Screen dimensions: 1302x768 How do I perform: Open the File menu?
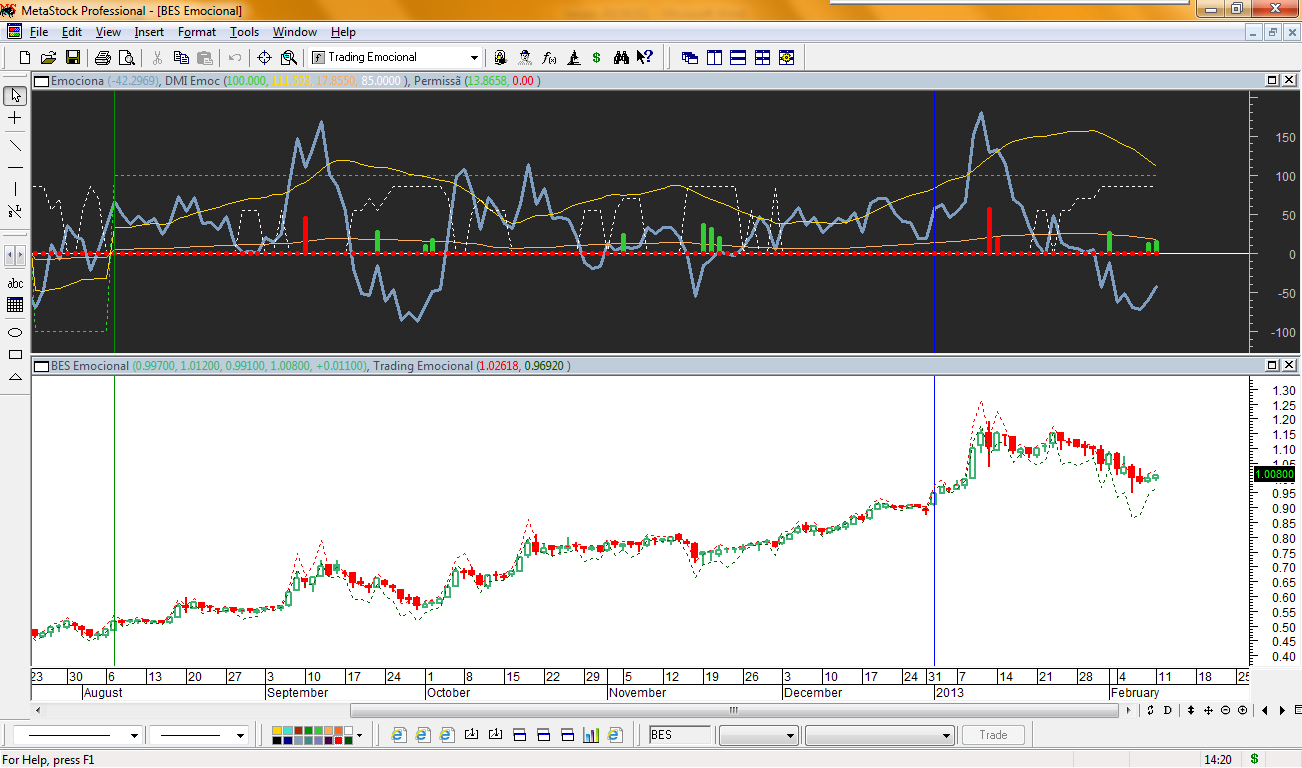39,32
